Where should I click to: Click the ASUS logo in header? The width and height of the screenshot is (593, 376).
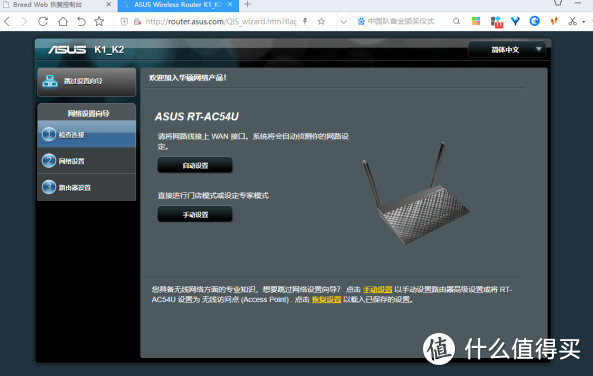click(x=67, y=50)
